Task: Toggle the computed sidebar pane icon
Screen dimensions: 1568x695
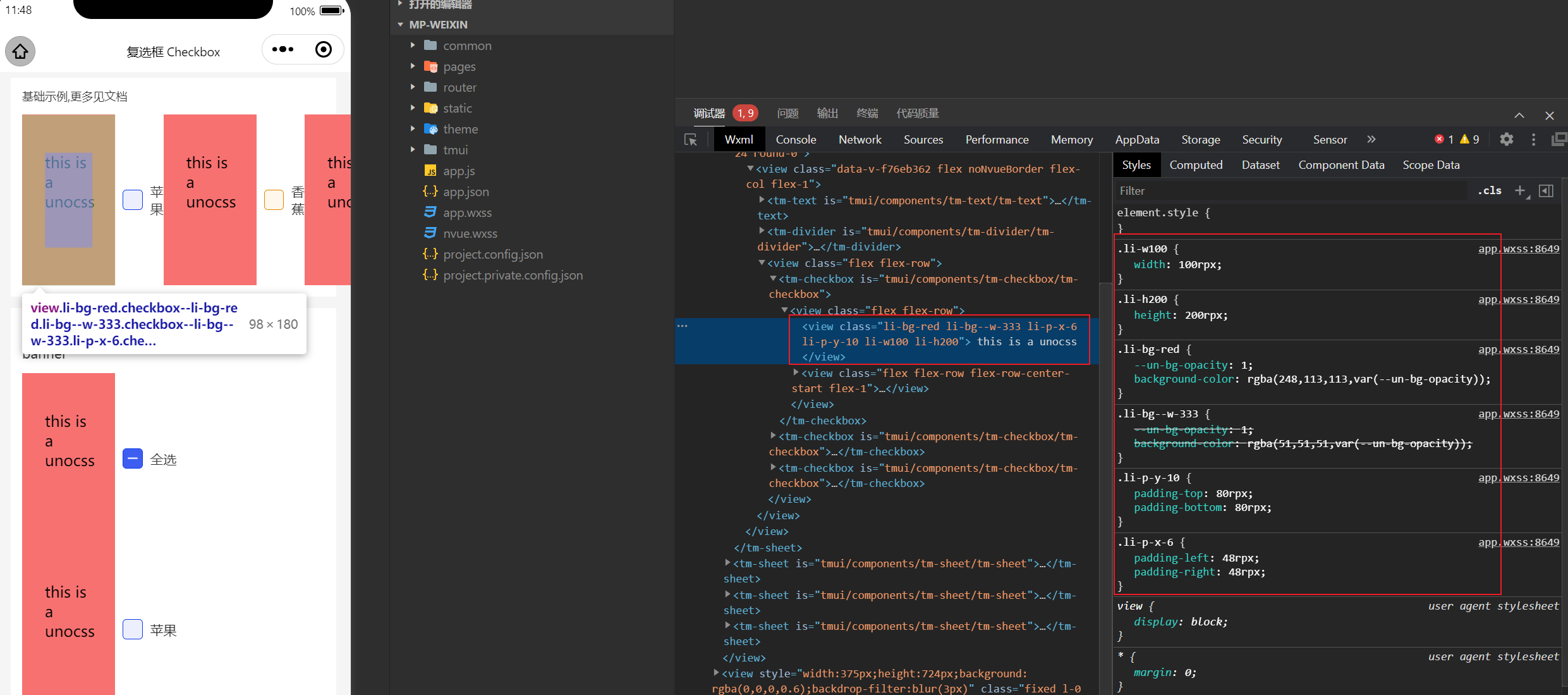Action: pos(1546,190)
